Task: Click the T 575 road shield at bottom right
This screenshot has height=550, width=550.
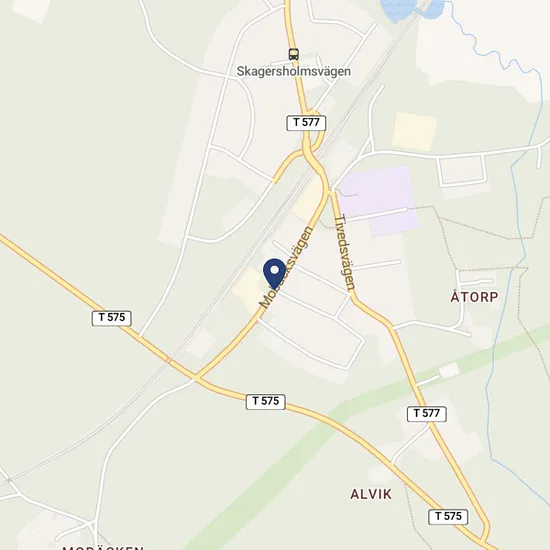Action: pyautogui.click(x=448, y=517)
